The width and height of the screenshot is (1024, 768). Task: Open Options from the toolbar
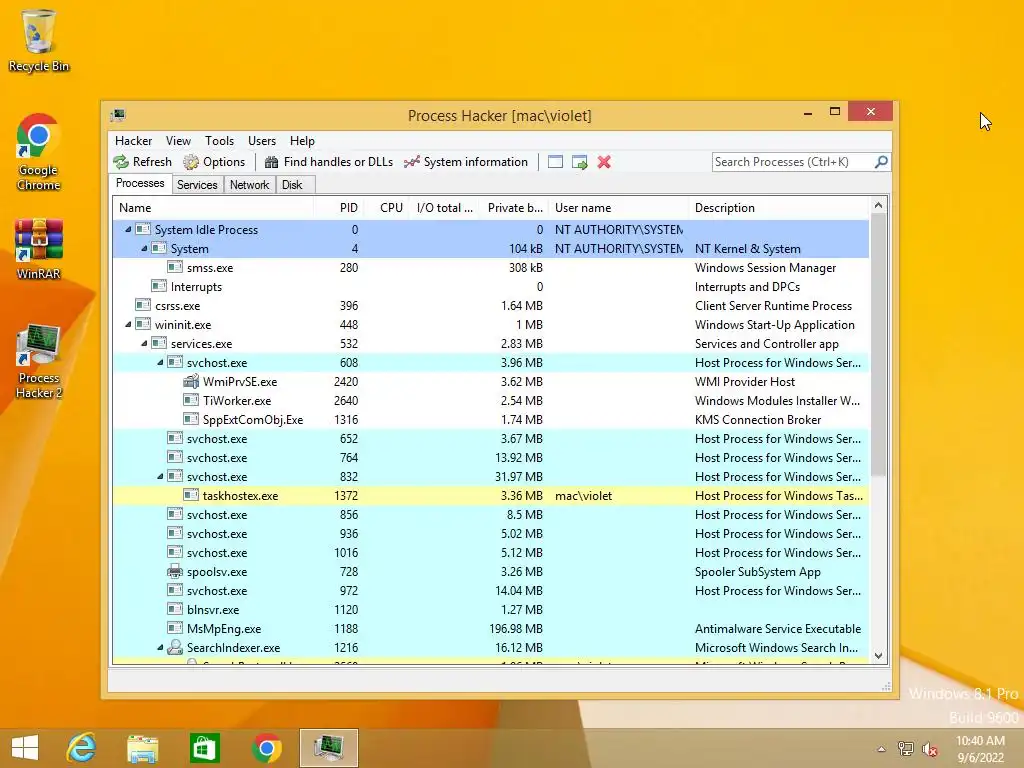pyautogui.click(x=214, y=162)
